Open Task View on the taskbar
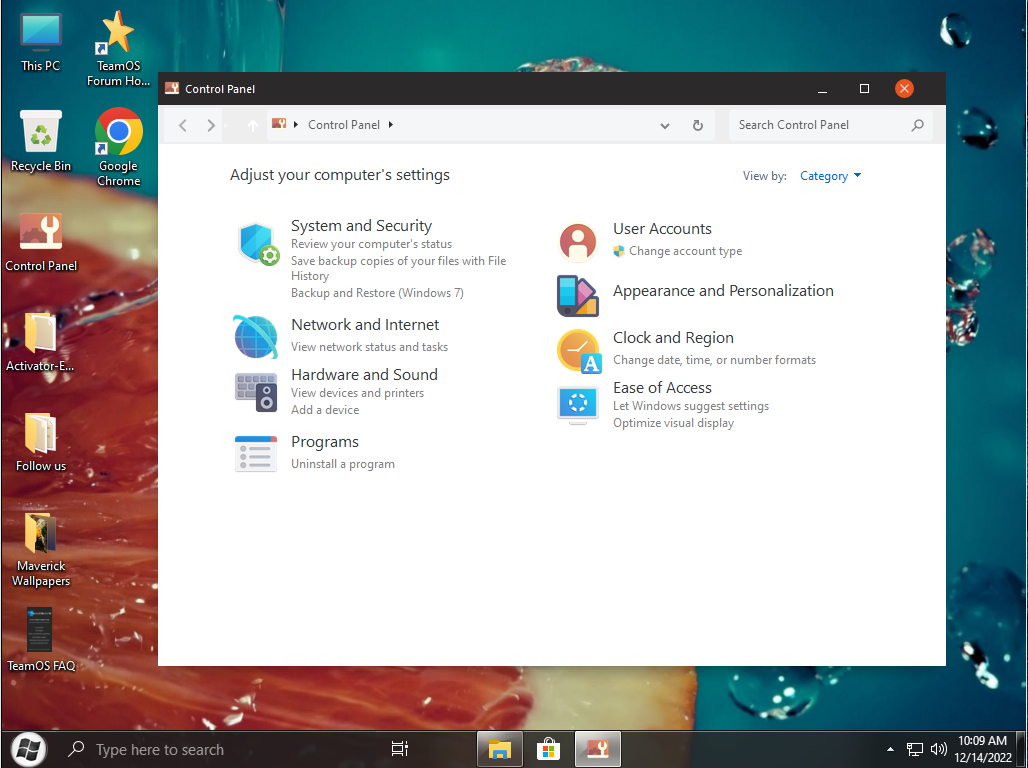 [399, 749]
